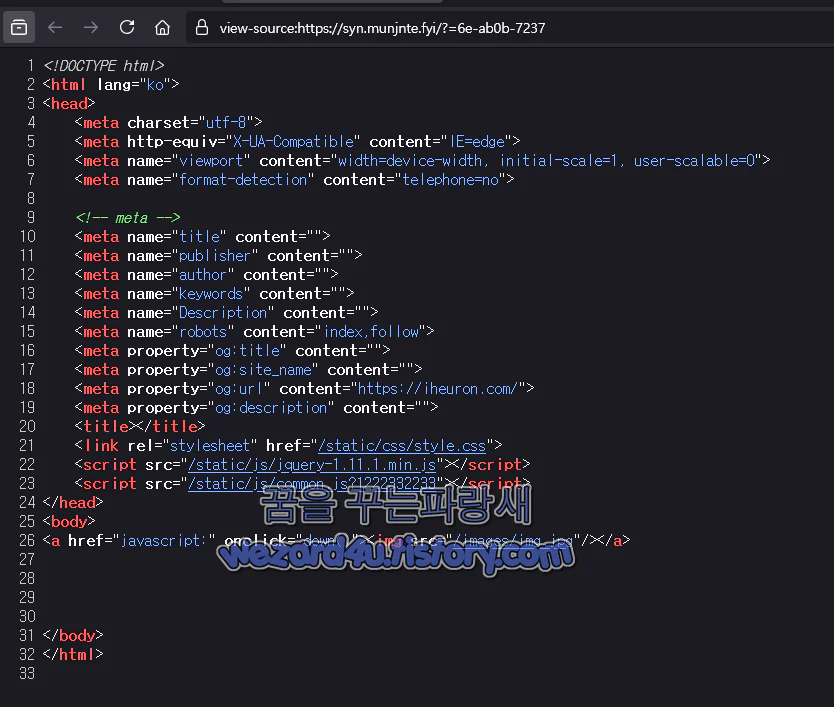Click the "author" meta name value

coord(203,275)
